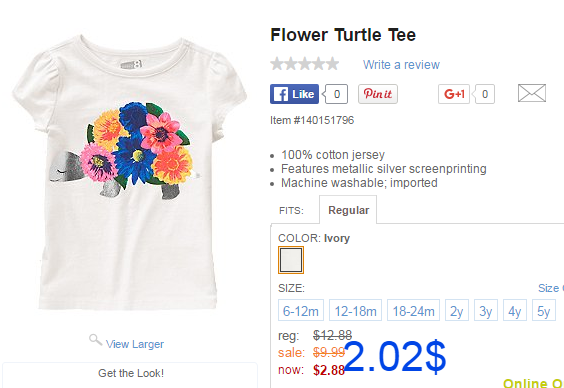Screen dimensions: 564x388
Task: Click the Pin it Pinterest button
Action: click(378, 94)
